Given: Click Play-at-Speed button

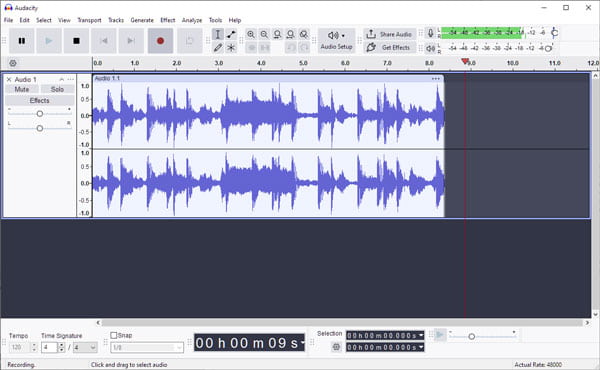Looking at the screenshot, I should [440, 336].
